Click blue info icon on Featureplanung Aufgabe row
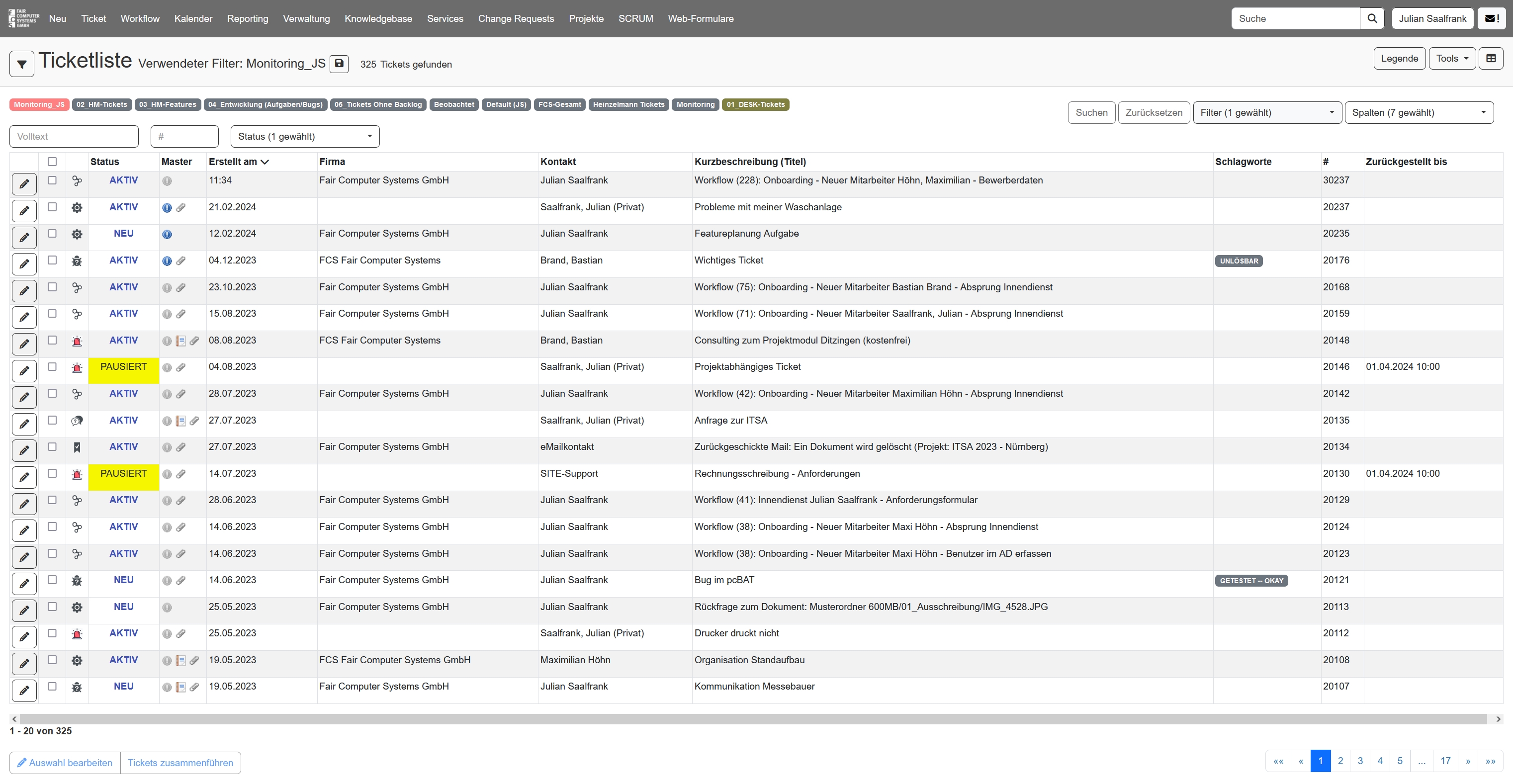The height and width of the screenshot is (784, 1513). click(167, 234)
